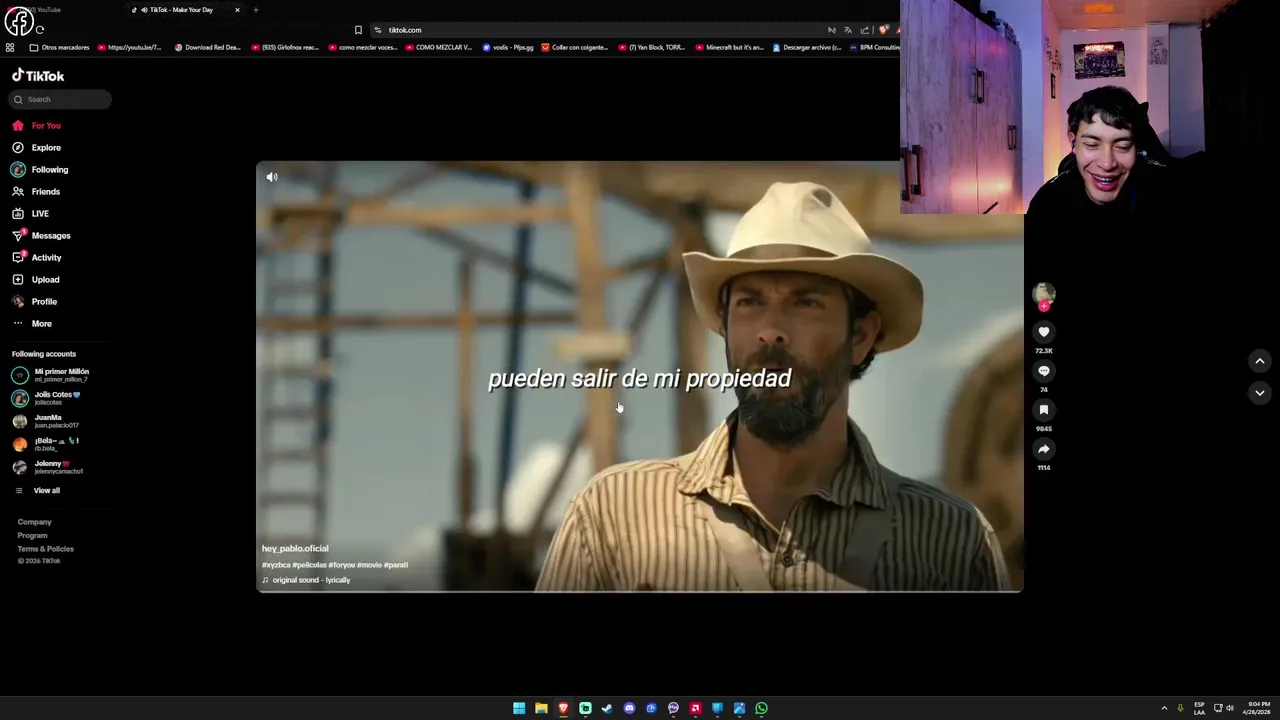Open voxiis - Pfps.gg bookmark
This screenshot has height=720, width=1280.
[x=508, y=47]
